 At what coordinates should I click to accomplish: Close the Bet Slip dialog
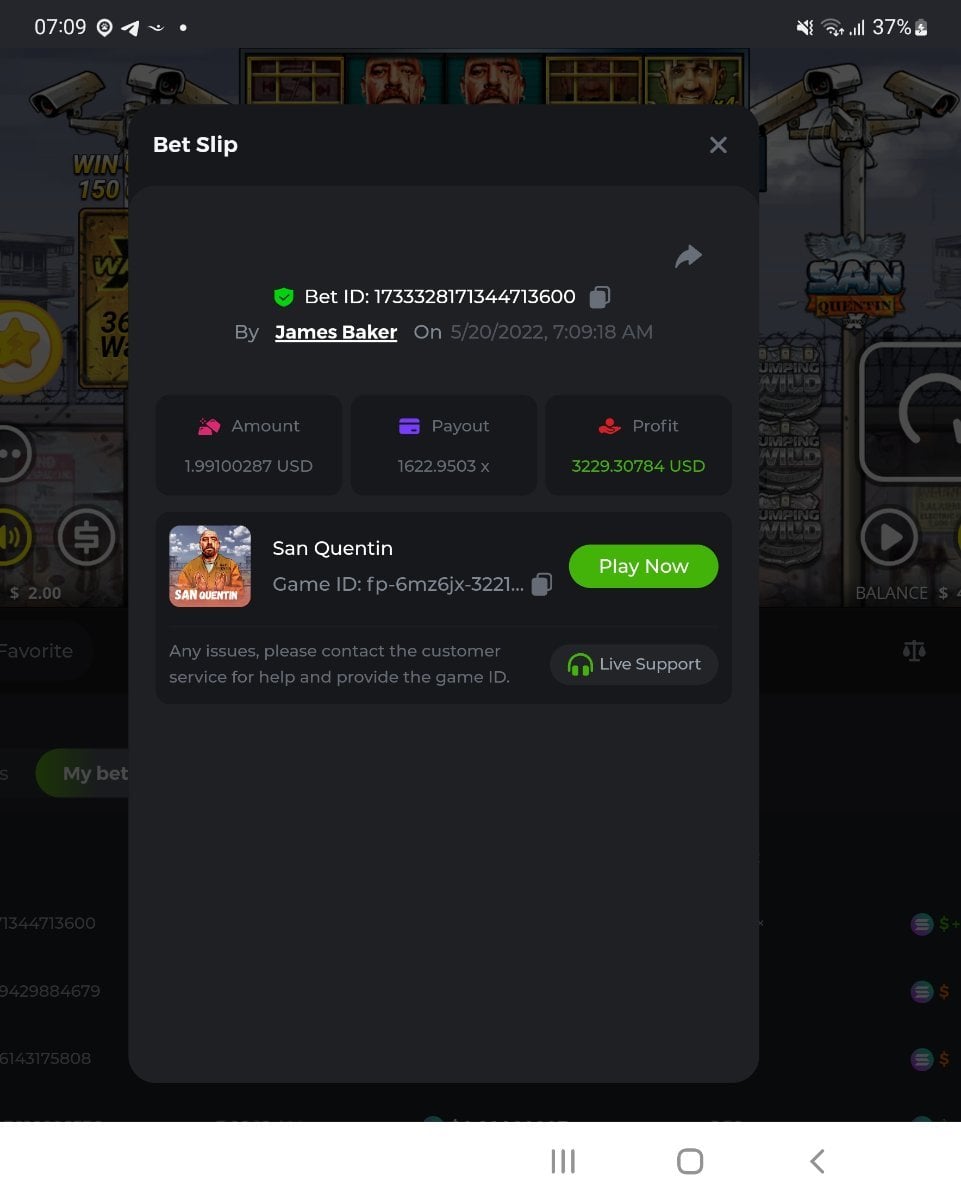pyautogui.click(x=718, y=145)
